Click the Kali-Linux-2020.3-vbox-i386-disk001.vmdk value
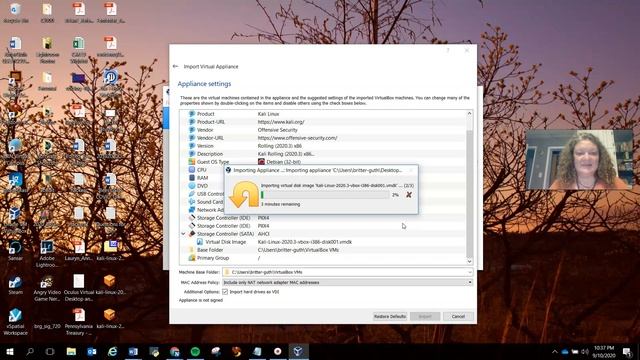 click(304, 242)
